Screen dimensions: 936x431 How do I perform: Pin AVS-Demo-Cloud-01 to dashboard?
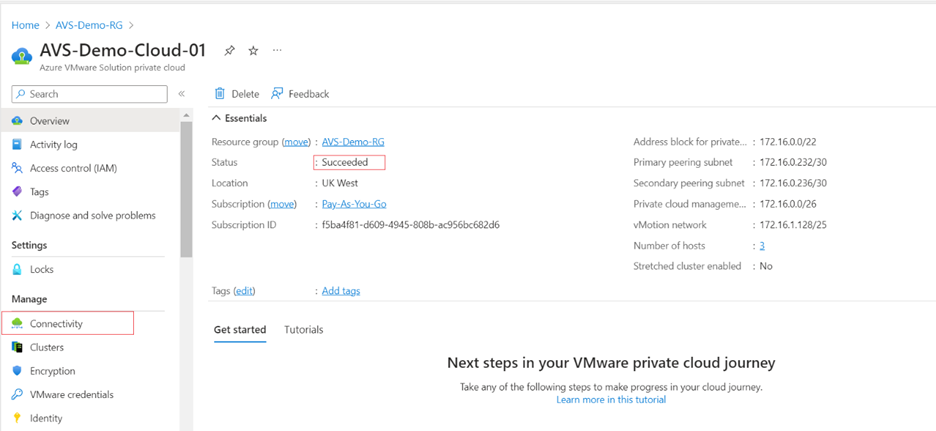pyautogui.click(x=229, y=51)
